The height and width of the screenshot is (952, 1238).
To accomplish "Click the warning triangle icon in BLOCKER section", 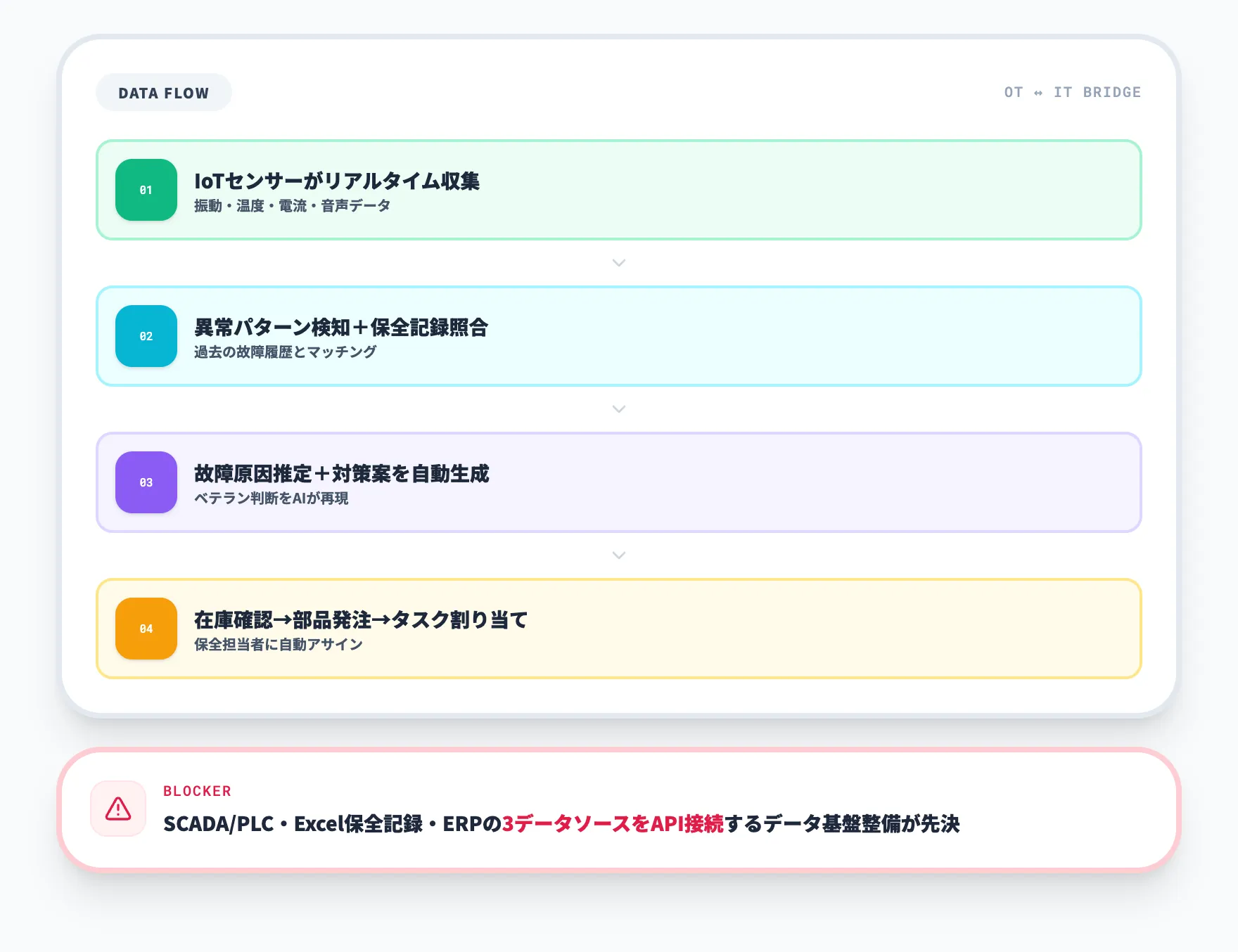I will point(118,809).
